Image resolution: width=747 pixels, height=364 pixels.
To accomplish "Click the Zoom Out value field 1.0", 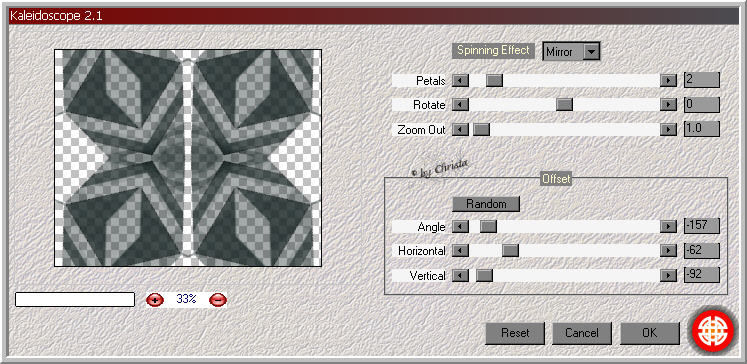I will tap(701, 129).
